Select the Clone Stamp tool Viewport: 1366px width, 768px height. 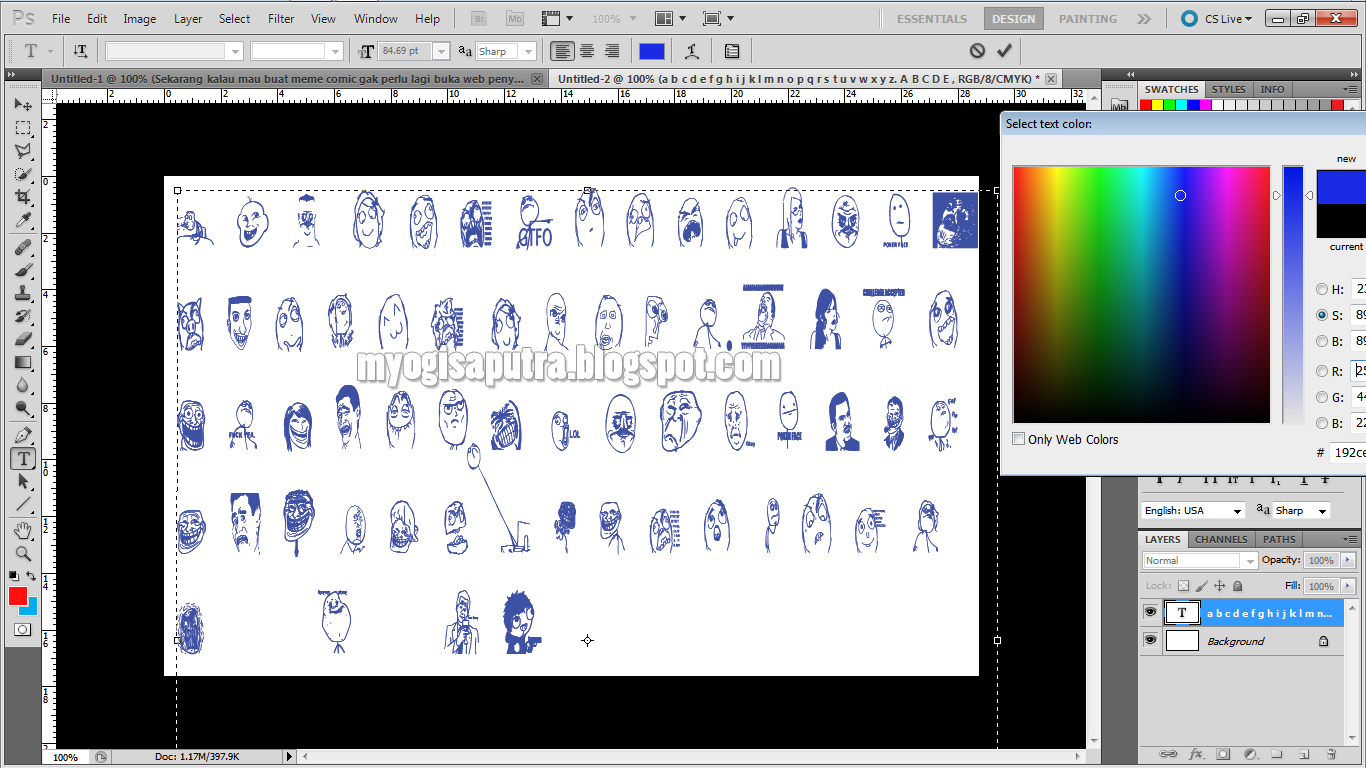pos(22,293)
